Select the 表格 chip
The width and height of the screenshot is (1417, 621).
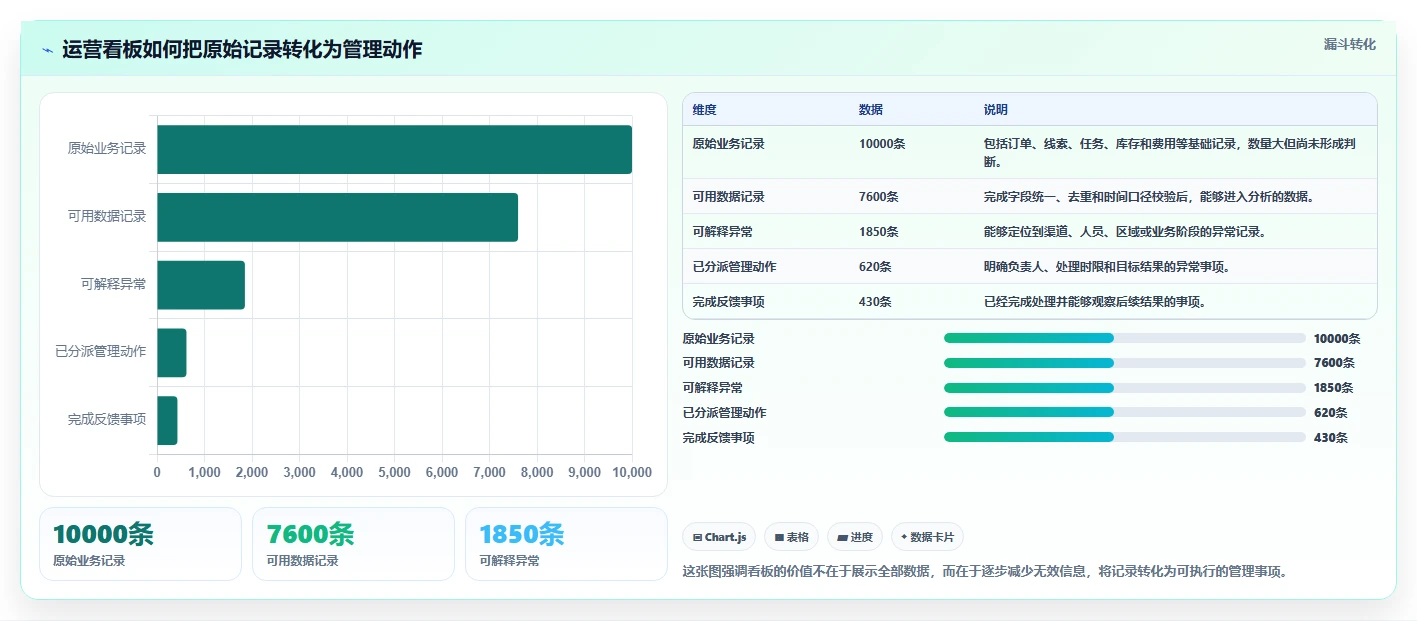point(791,537)
